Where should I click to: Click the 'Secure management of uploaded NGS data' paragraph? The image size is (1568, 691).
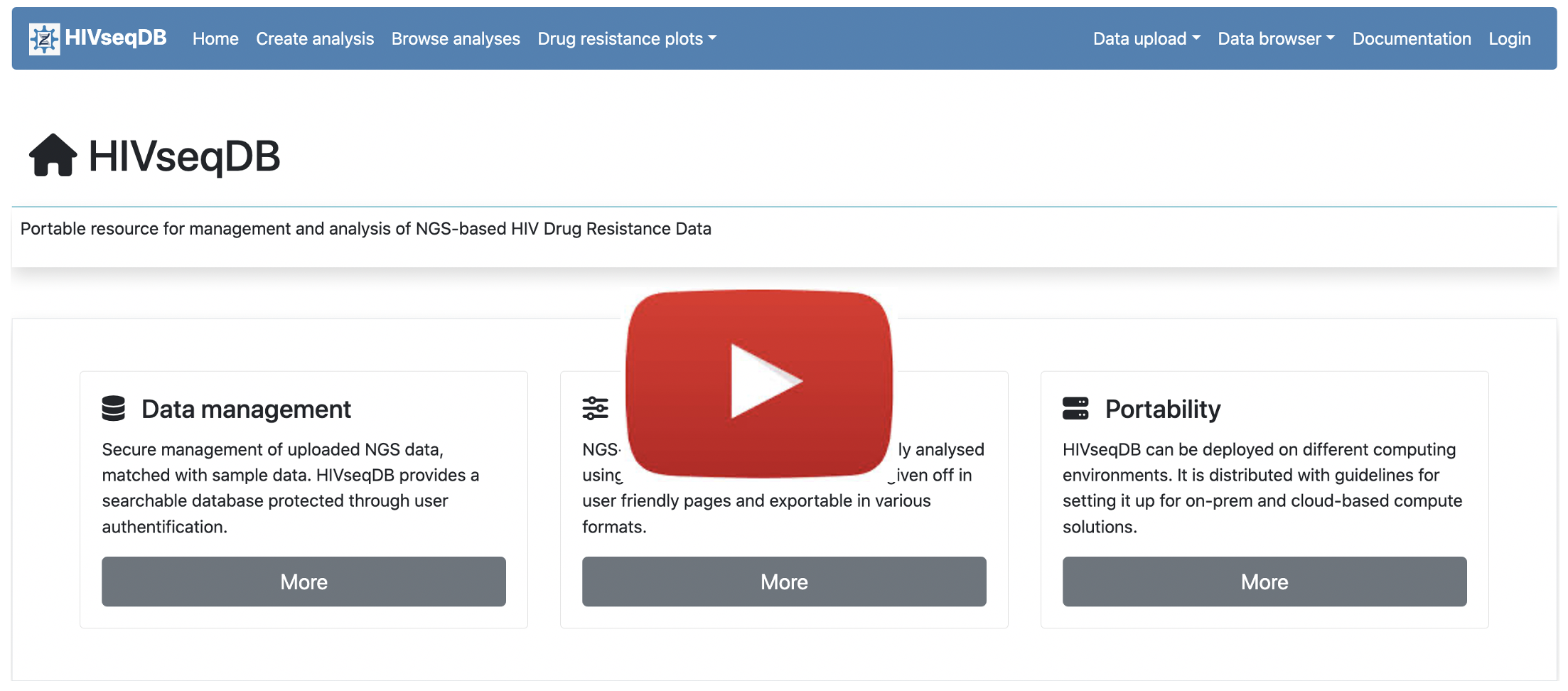[290, 488]
